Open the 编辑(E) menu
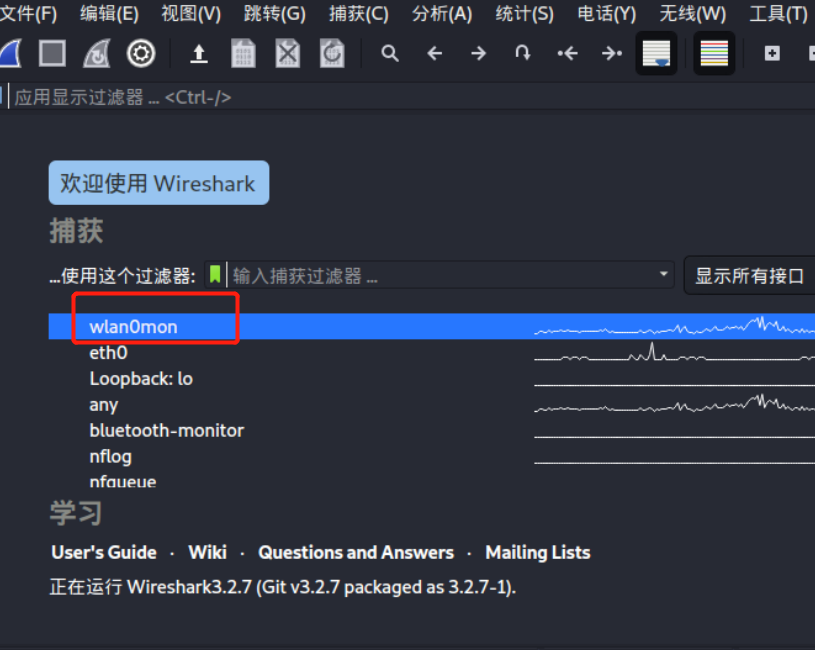The height and width of the screenshot is (650, 815). tap(109, 14)
